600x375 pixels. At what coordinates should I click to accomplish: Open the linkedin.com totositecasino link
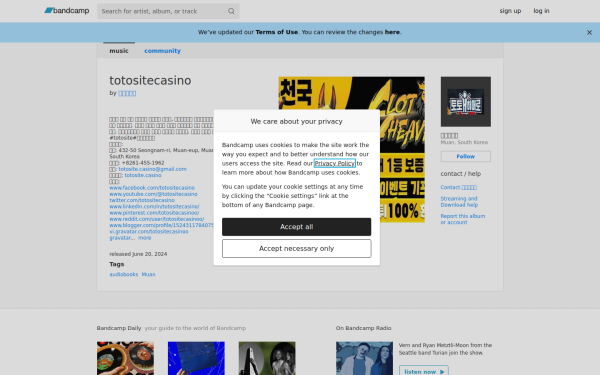pos(154,207)
